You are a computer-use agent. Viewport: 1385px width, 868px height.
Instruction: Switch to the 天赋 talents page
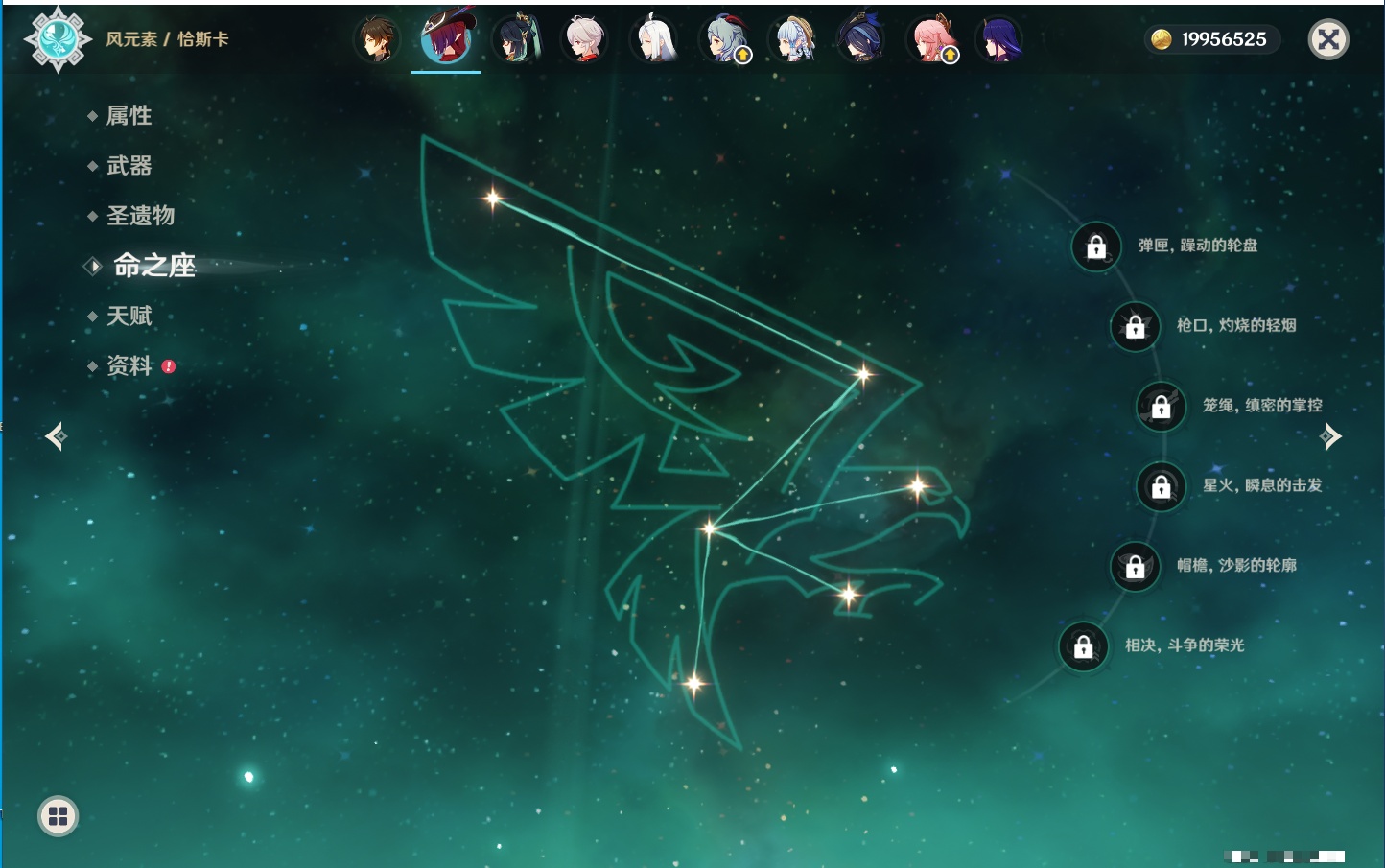[x=129, y=316]
